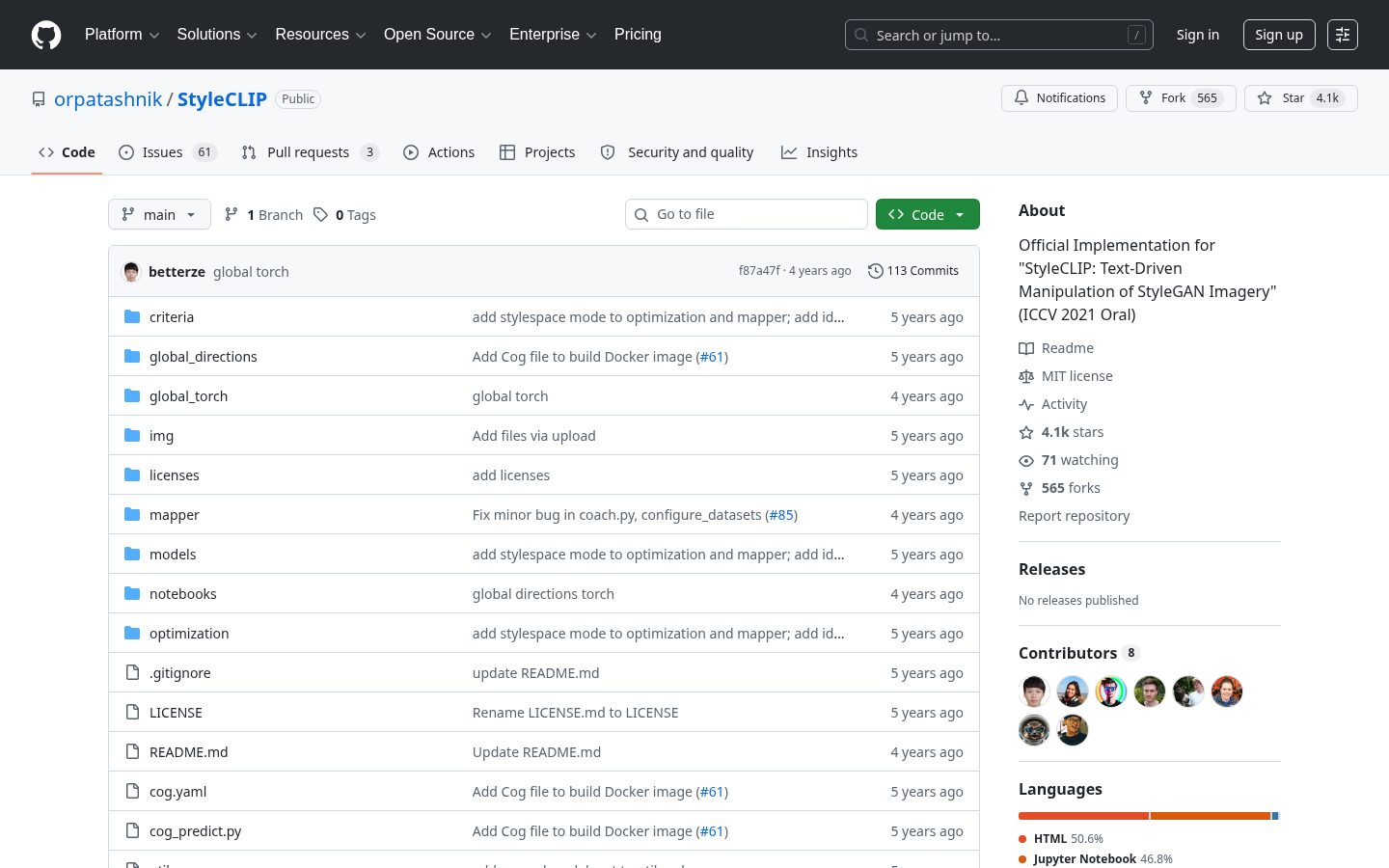Image resolution: width=1389 pixels, height=868 pixels.
Task: Open the Resources dropdown
Action: click(x=320, y=35)
